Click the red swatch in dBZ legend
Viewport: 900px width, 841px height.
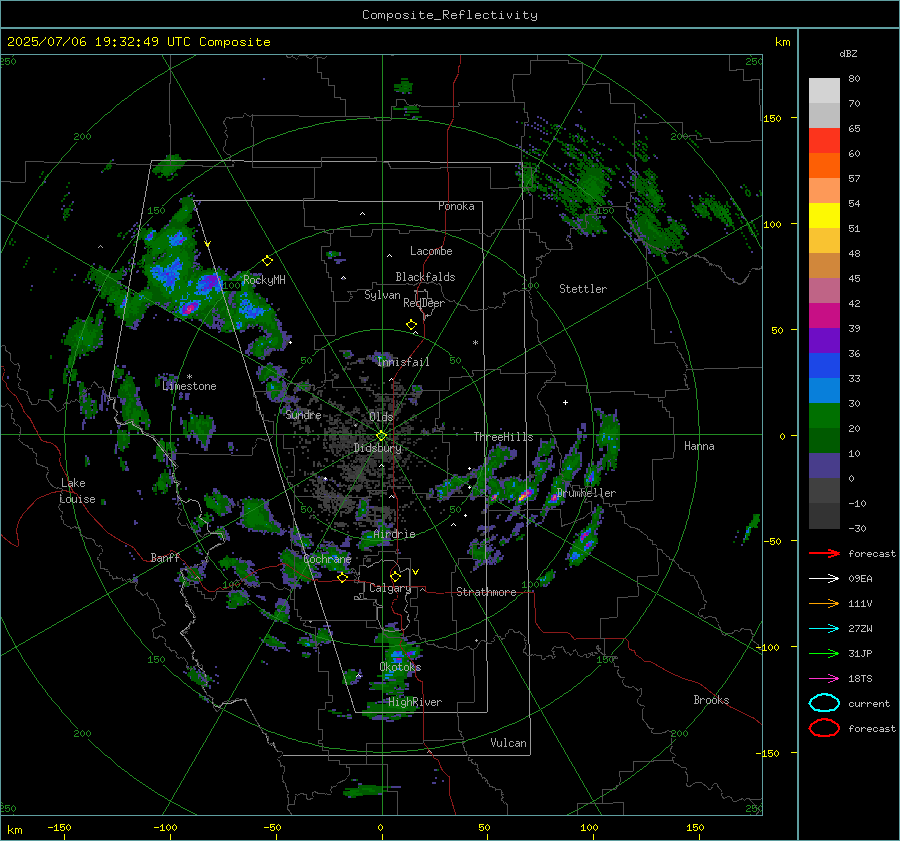tap(824, 141)
